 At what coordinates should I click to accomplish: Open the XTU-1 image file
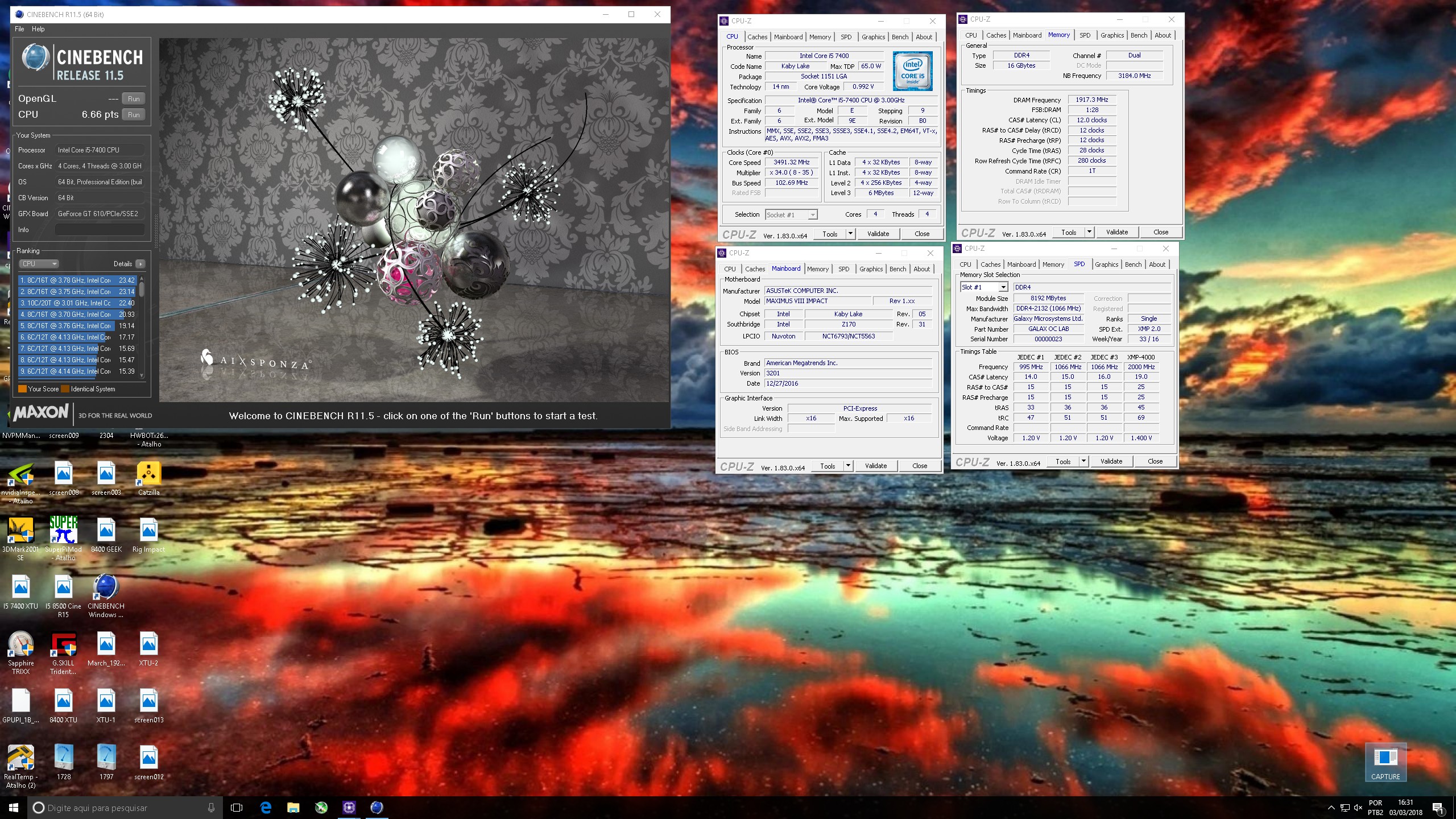click(x=106, y=701)
